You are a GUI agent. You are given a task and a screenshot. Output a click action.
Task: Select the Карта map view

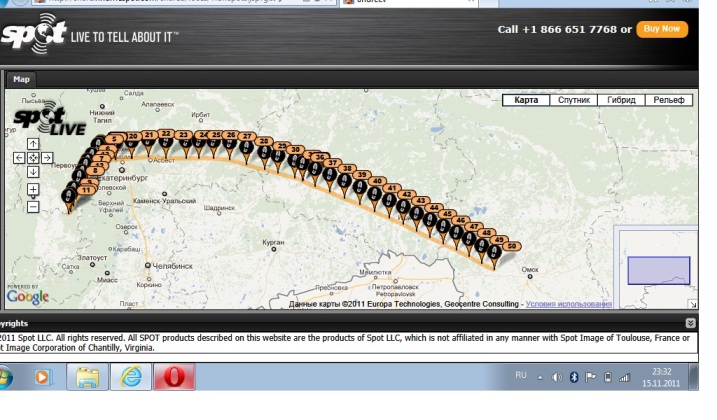point(526,100)
